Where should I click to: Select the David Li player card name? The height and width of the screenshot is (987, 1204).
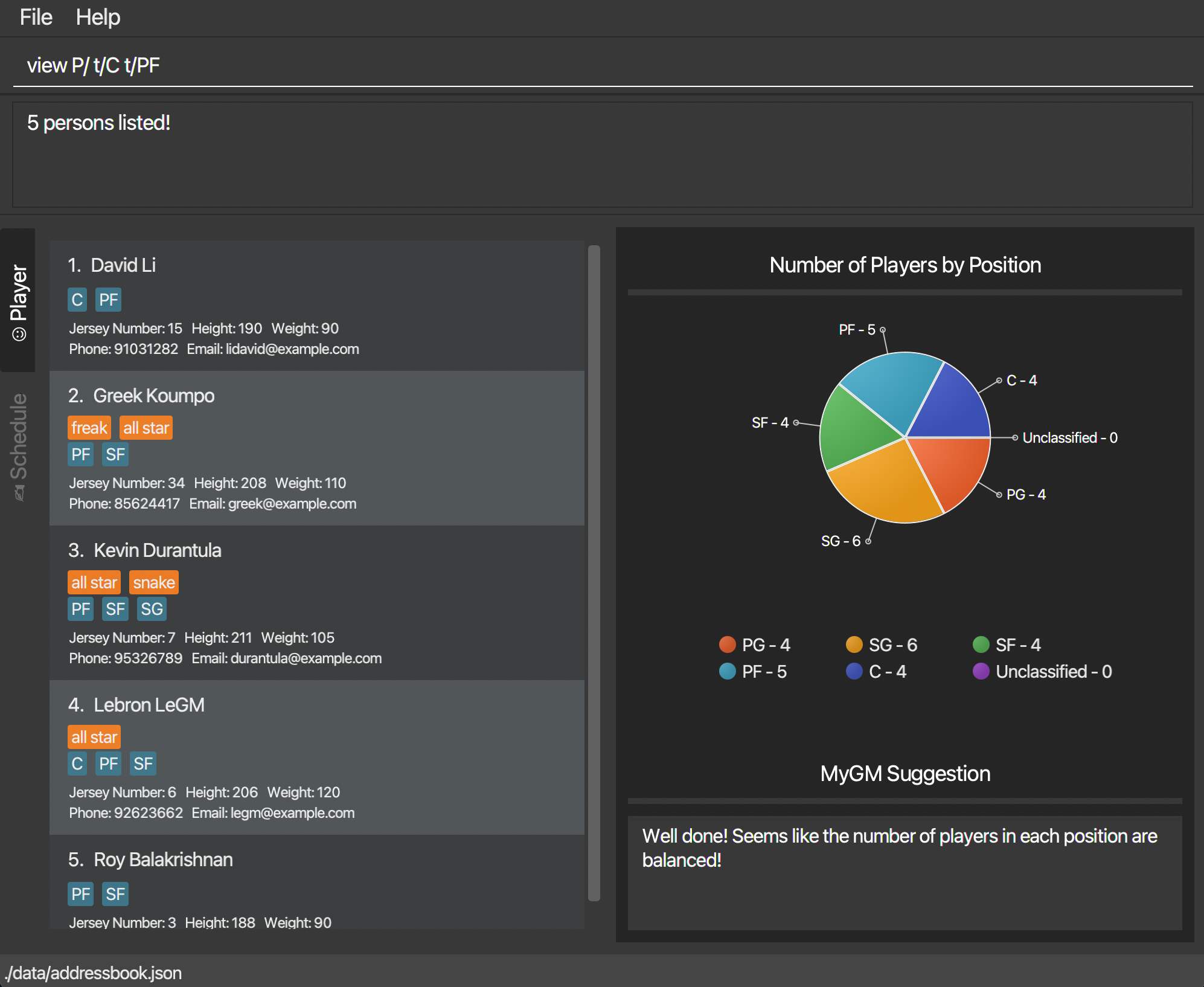tap(123, 265)
